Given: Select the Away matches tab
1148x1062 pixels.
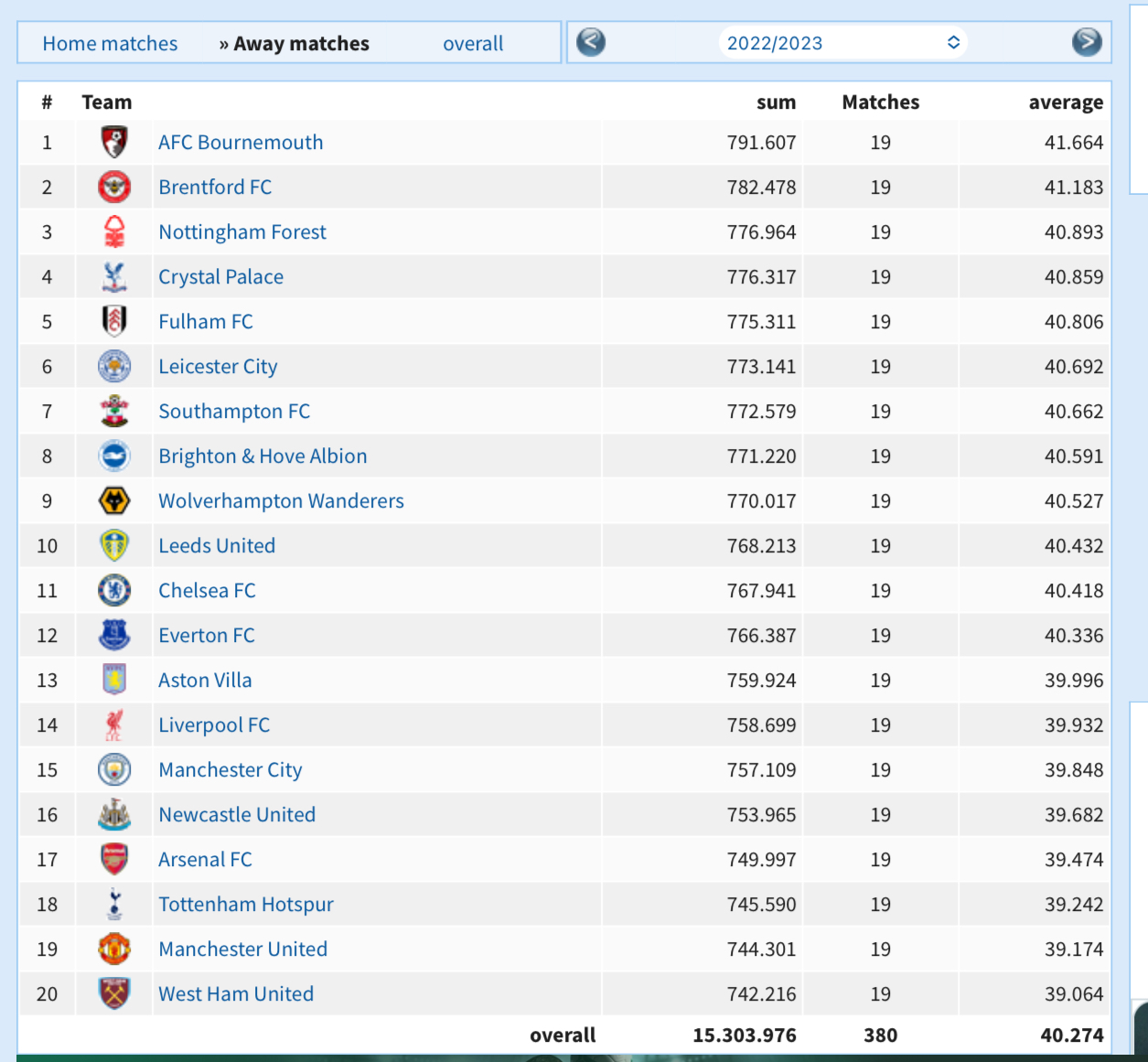Looking at the screenshot, I should [x=294, y=43].
